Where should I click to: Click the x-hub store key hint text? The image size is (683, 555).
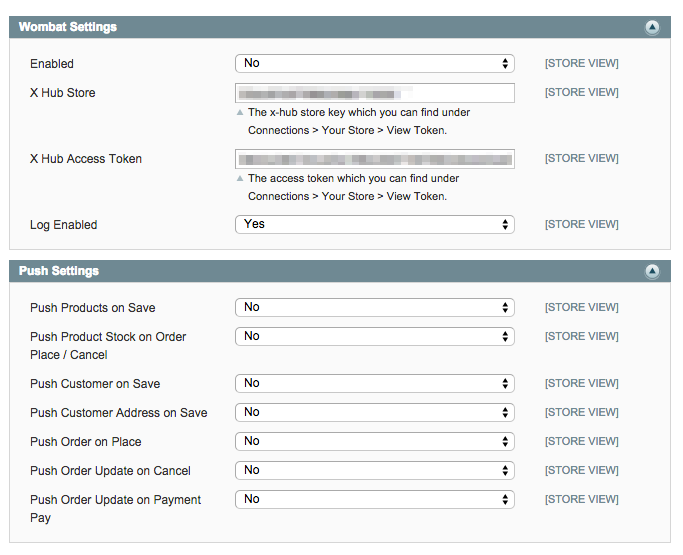coord(359,122)
